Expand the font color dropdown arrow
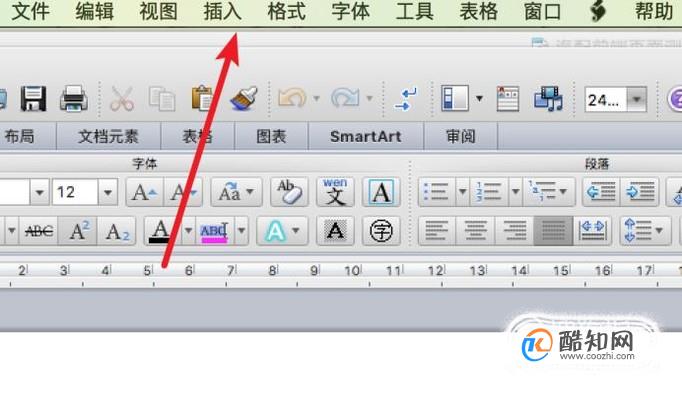The image size is (682, 399). tap(188, 231)
